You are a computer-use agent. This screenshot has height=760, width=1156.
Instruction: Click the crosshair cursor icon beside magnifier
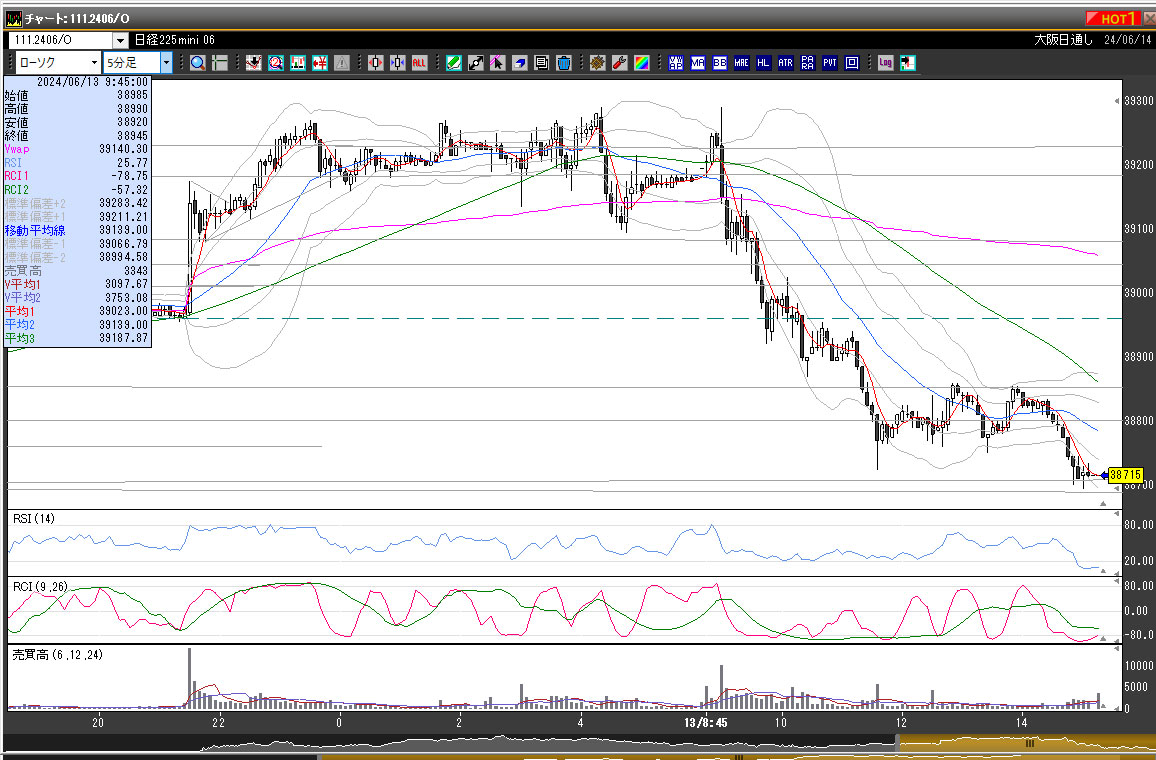(220, 63)
